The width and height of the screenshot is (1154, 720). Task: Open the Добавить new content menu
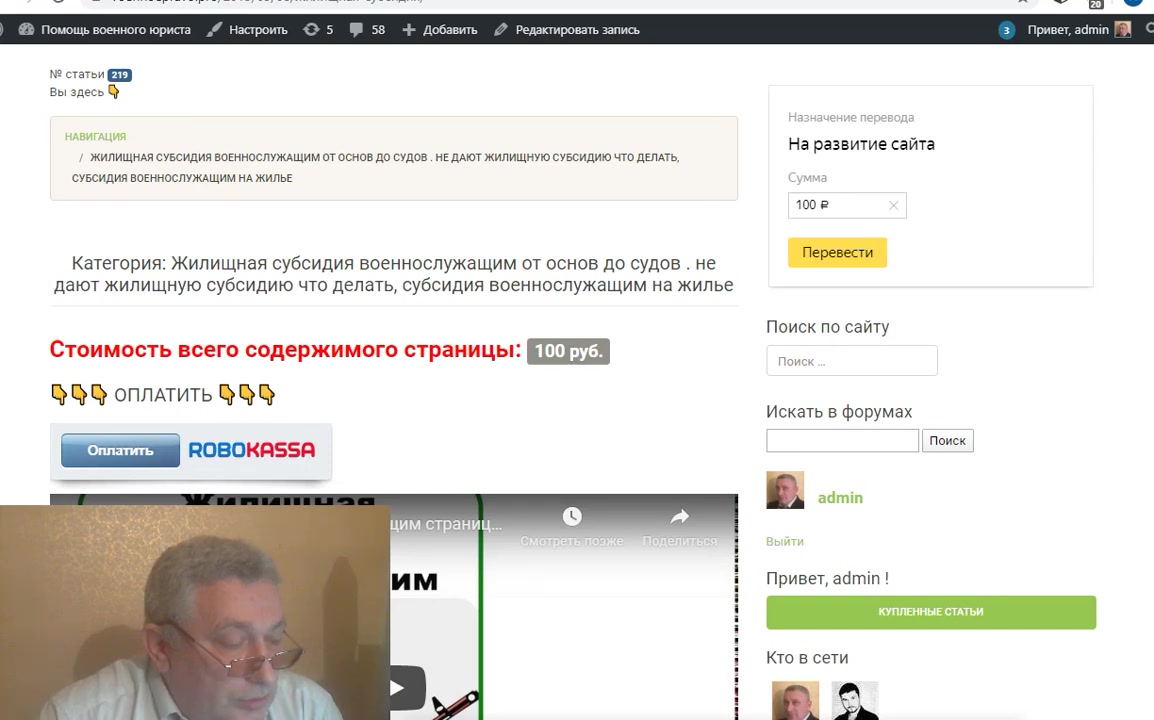point(439,29)
